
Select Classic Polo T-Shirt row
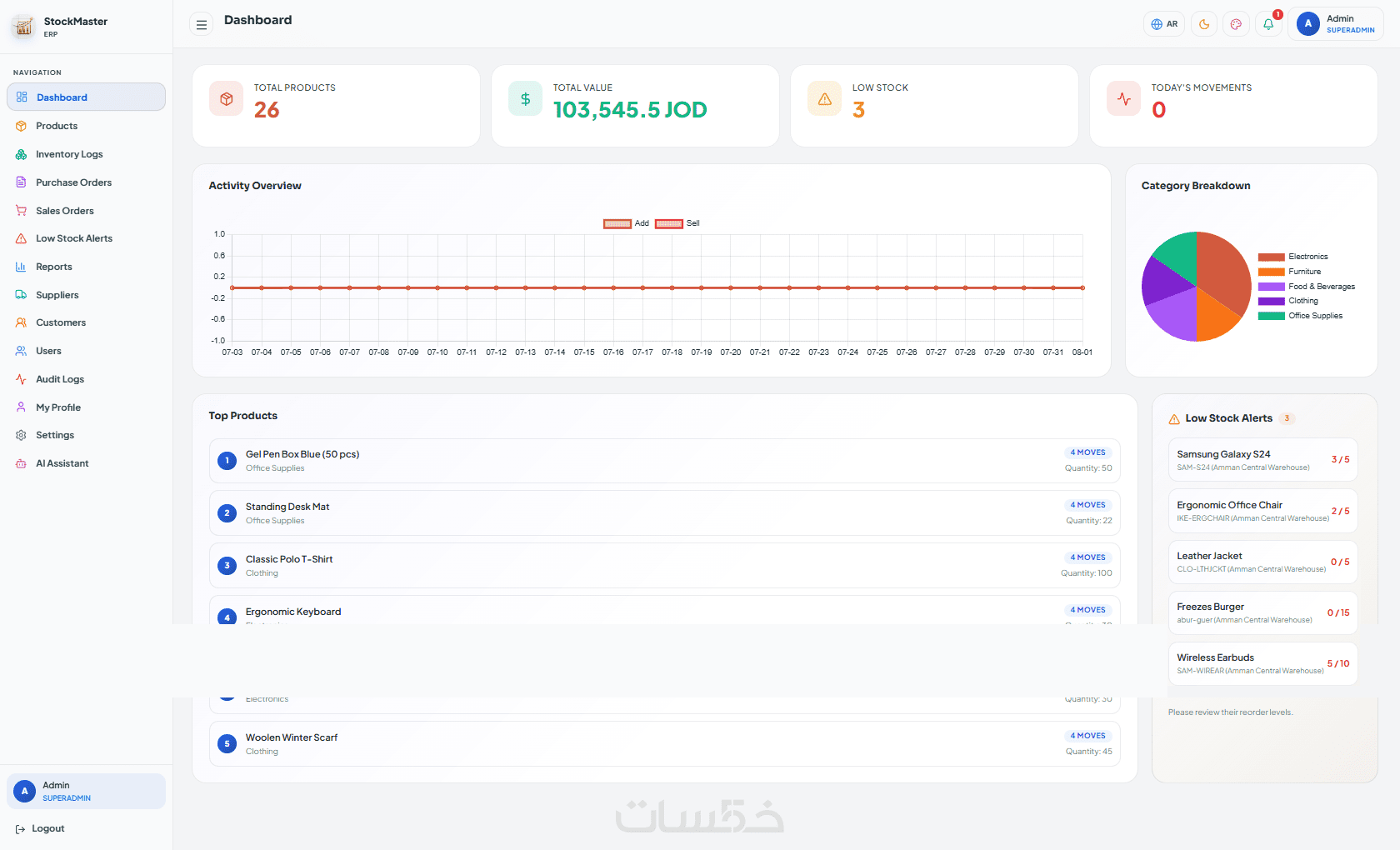pyautogui.click(x=664, y=566)
